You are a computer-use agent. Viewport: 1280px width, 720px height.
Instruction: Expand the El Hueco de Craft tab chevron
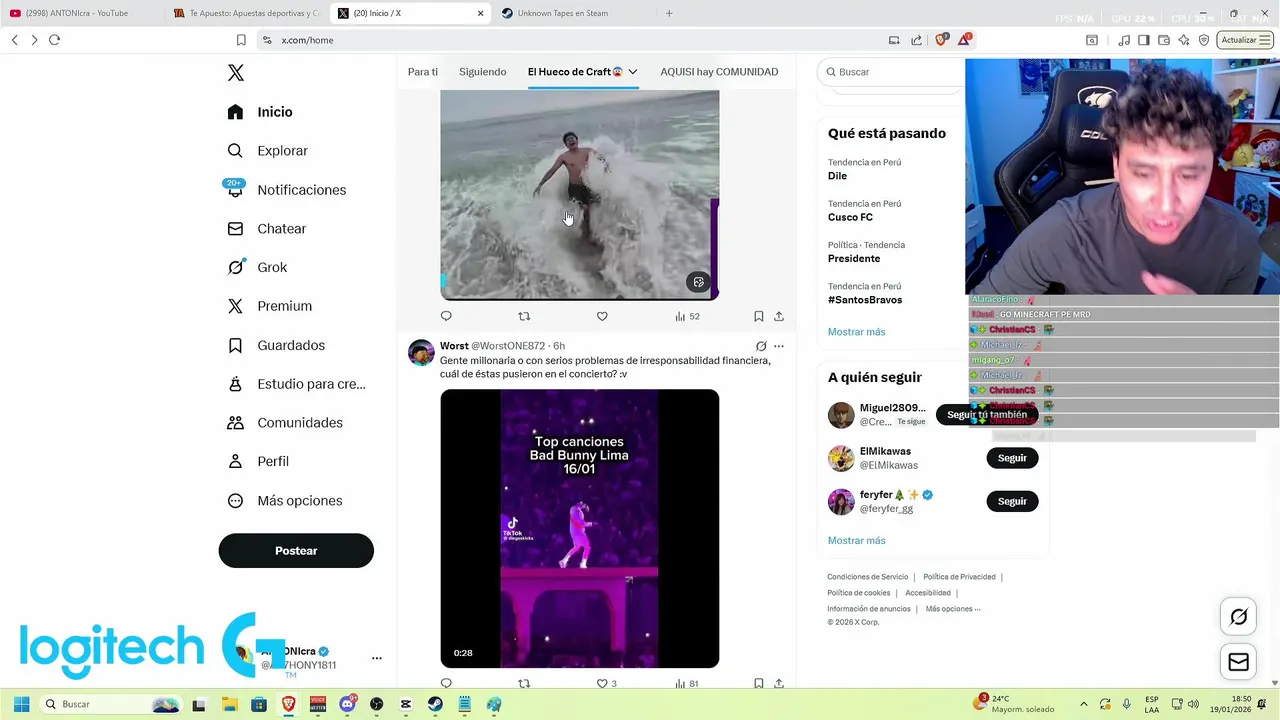[633, 72]
